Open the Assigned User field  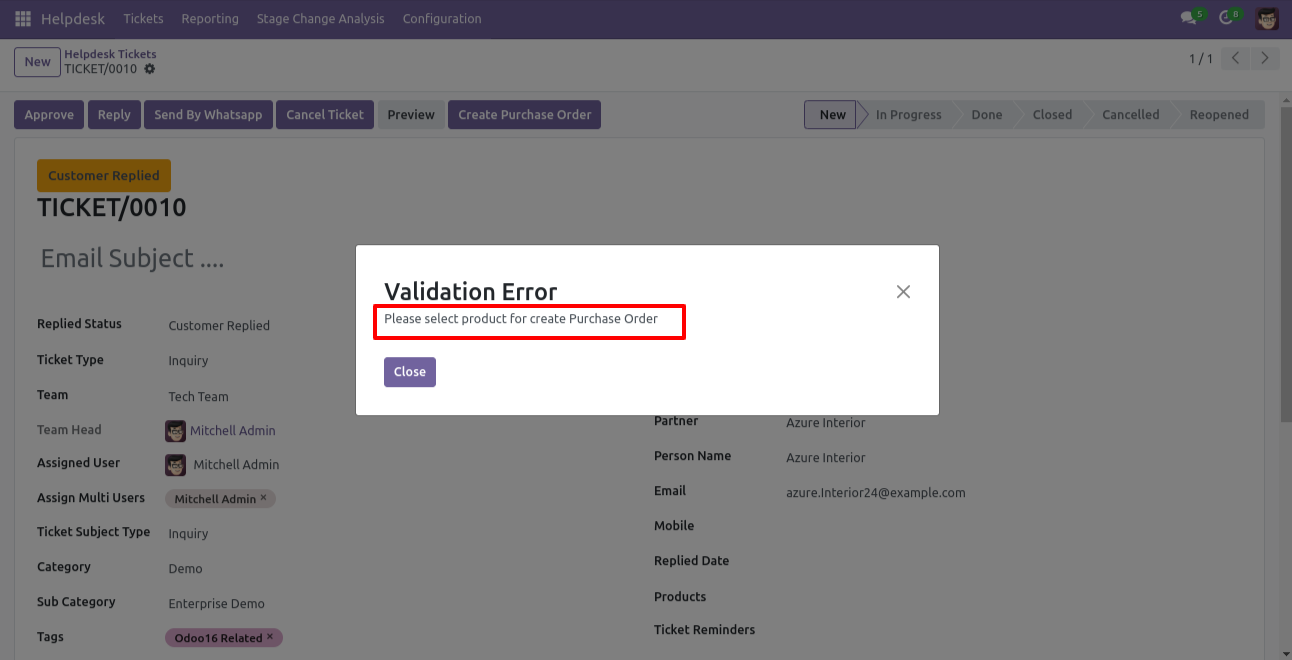236,465
